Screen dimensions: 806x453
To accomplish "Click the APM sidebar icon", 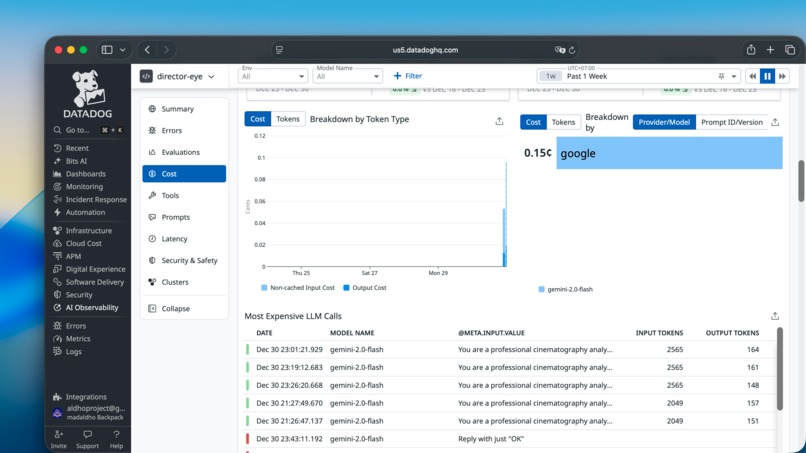I will tap(57, 256).
